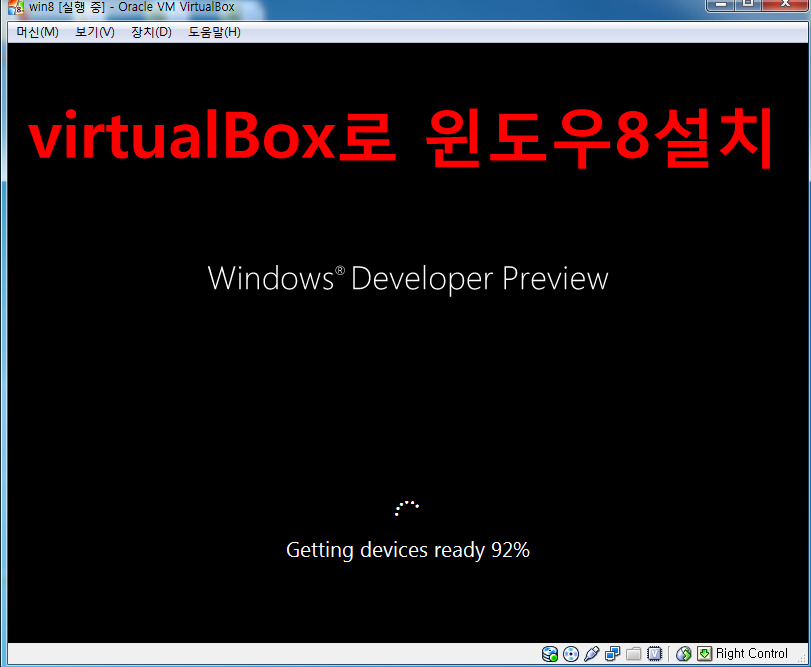The height and width of the screenshot is (667, 811).
Task: Click the 'Getting devices ready 92%' progress text
Action: pos(407,550)
